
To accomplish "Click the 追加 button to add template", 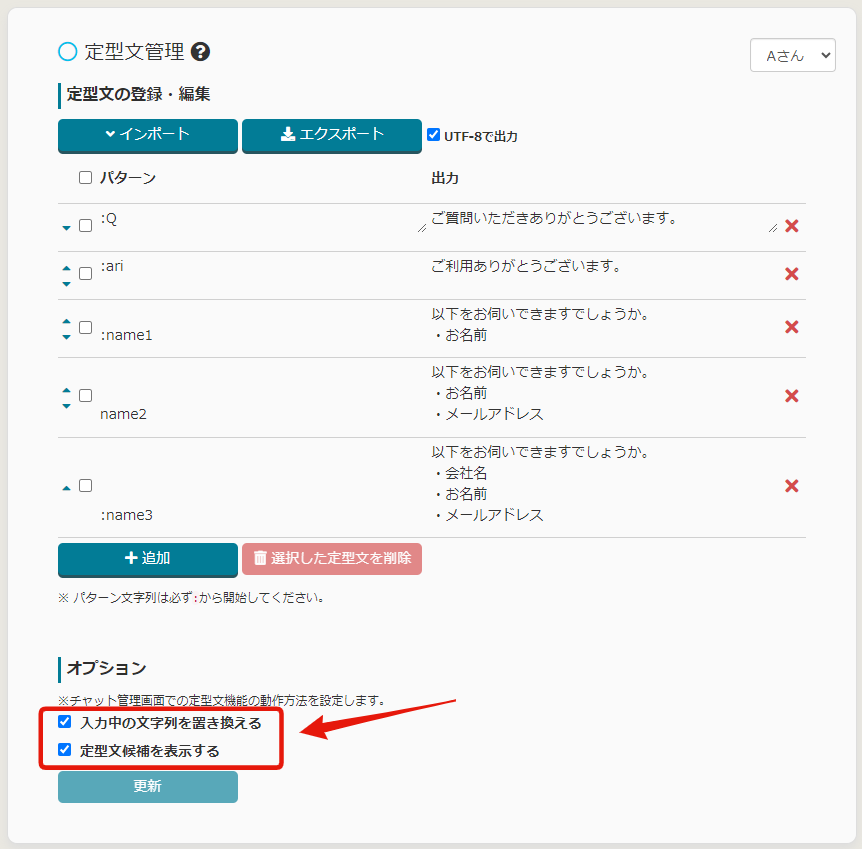I will click(x=147, y=559).
